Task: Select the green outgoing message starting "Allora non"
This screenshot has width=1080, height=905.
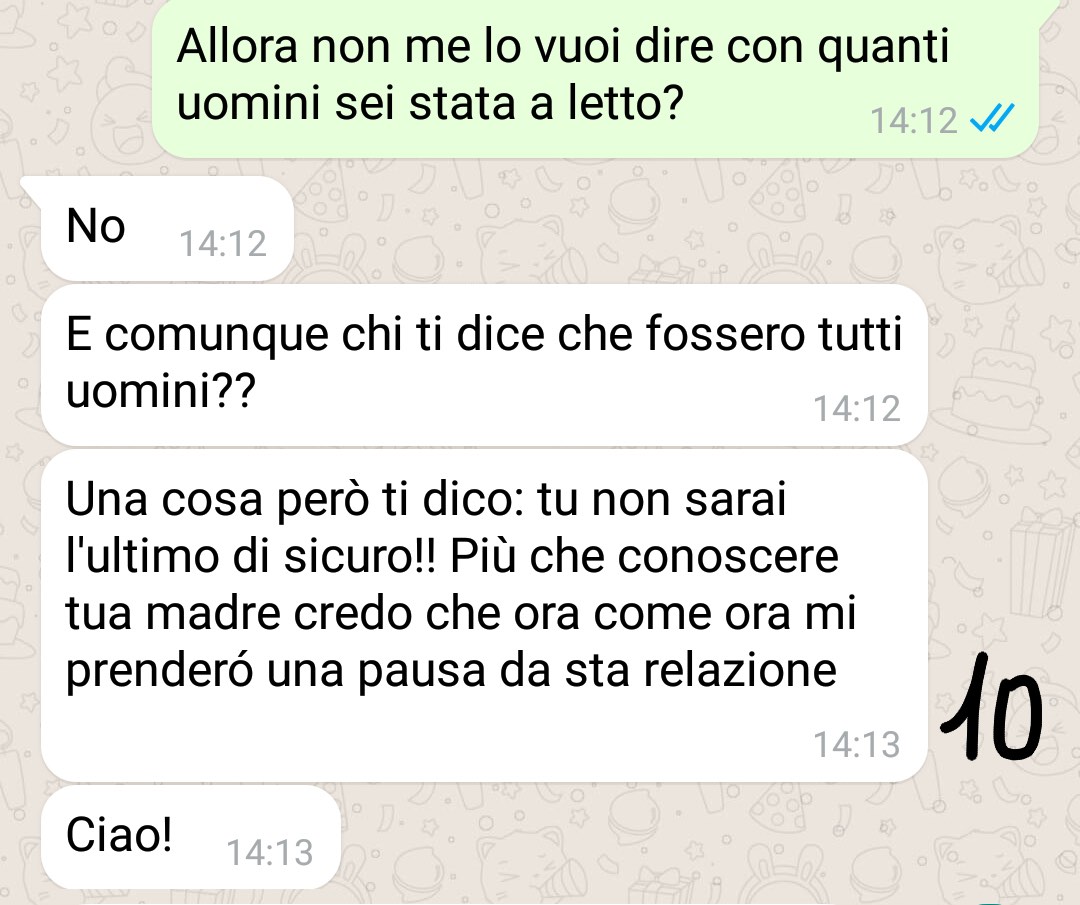Action: pos(595,78)
